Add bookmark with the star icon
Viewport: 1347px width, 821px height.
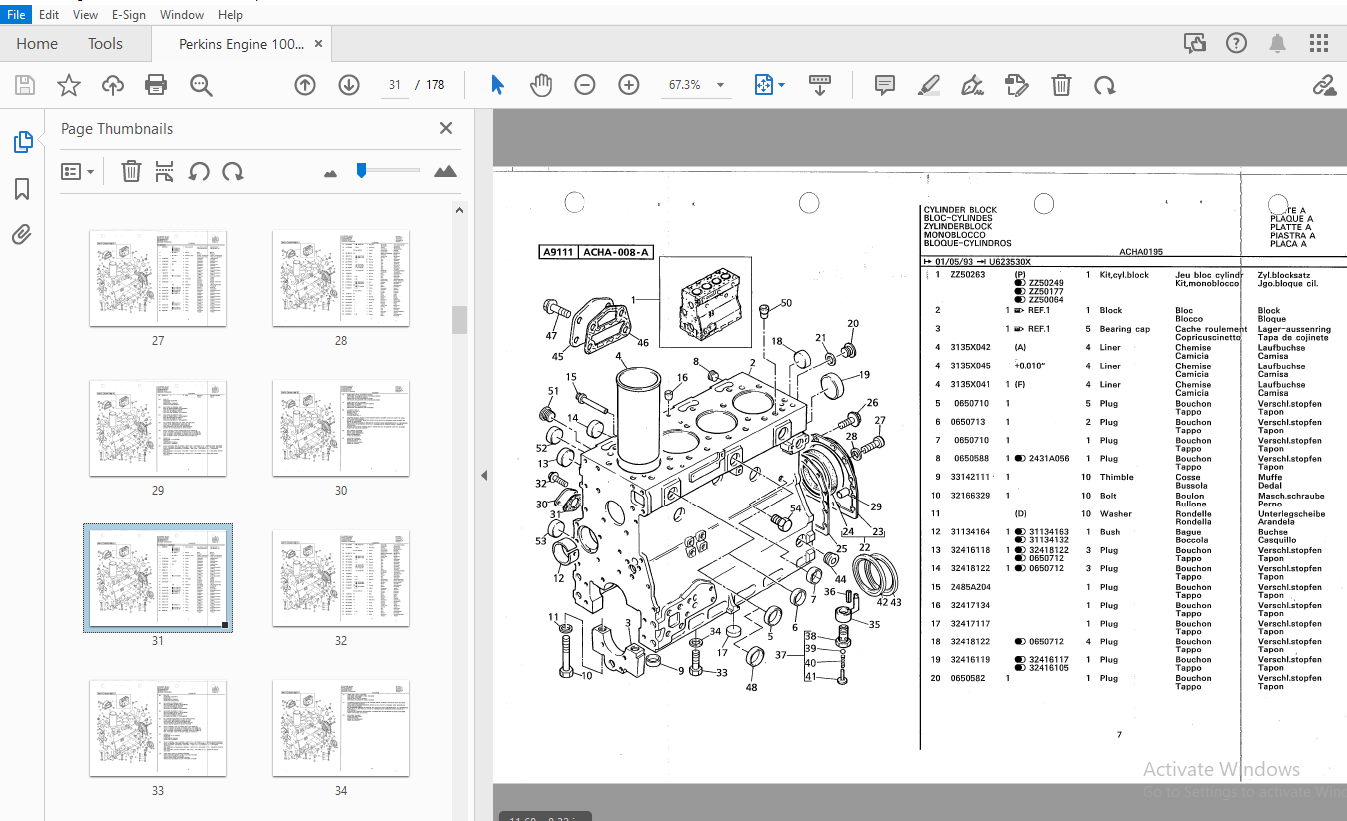pos(68,85)
